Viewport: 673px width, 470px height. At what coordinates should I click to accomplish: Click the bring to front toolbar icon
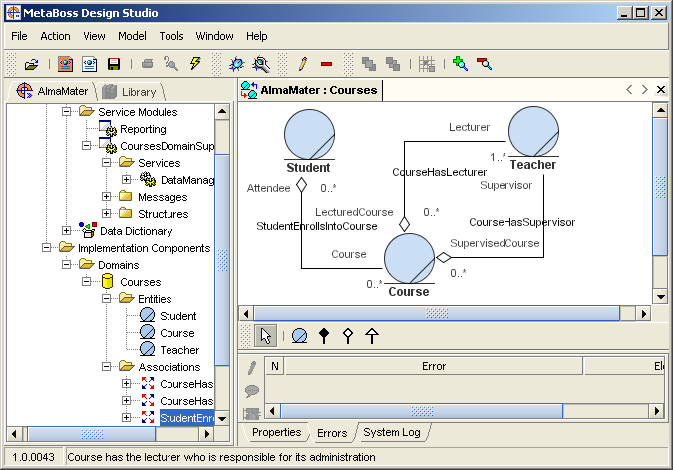[369, 64]
